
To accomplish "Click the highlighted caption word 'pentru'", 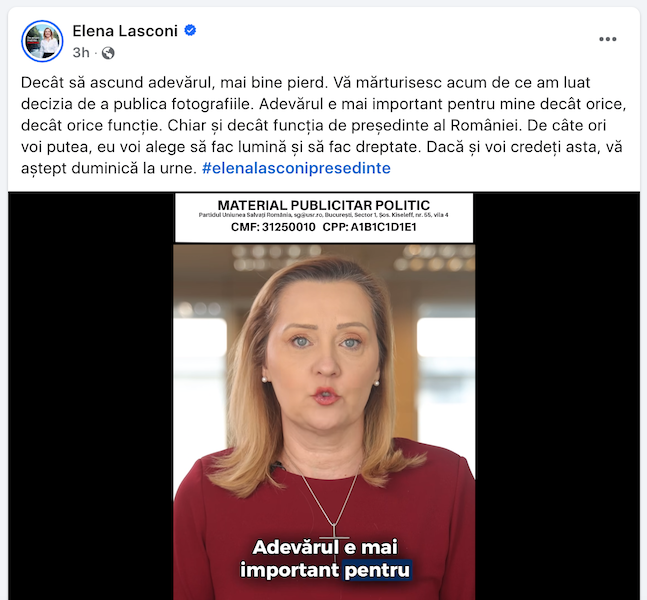I will pos(377,570).
